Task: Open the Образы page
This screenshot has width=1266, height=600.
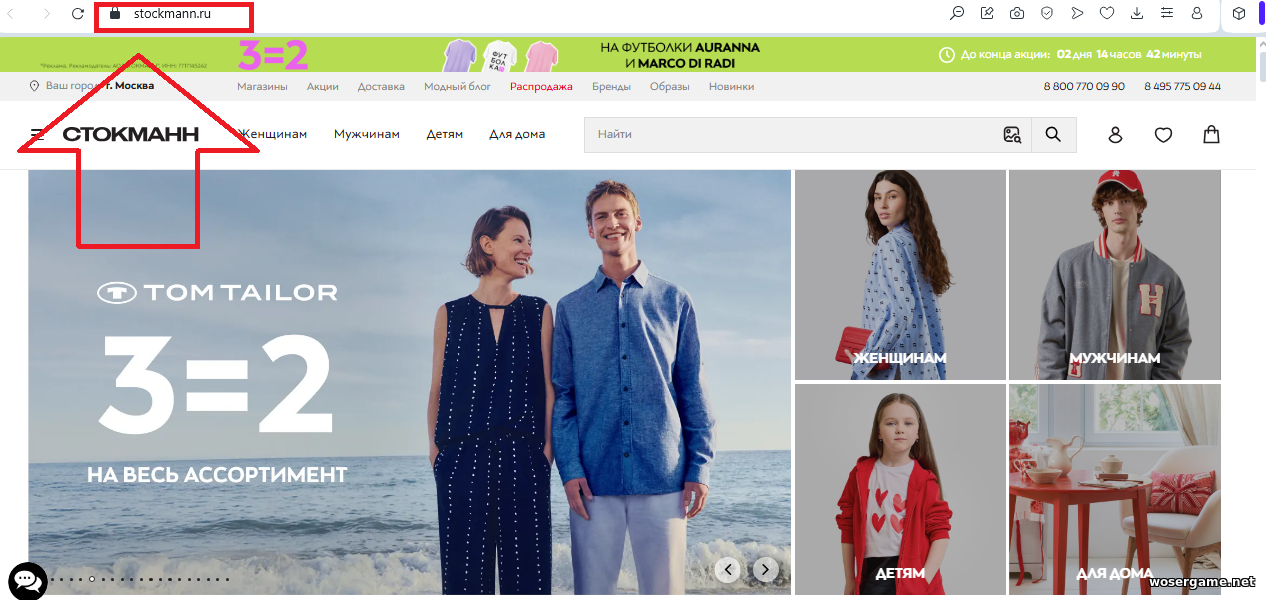Action: pos(670,86)
